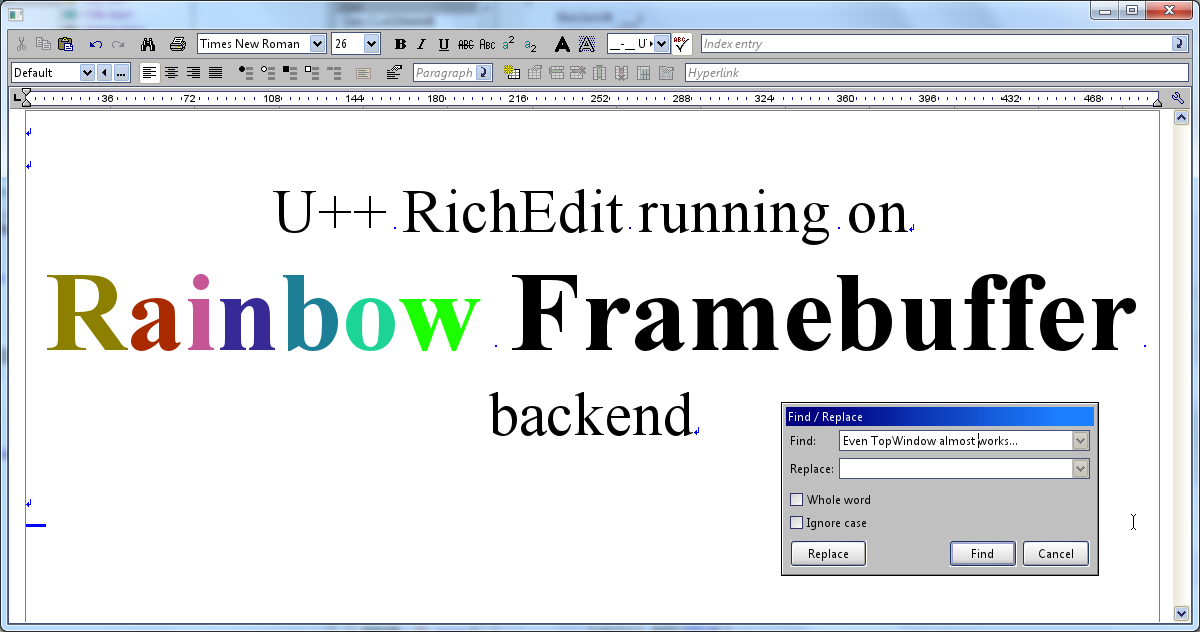This screenshot has height=632, width=1200.
Task: Open Find with the binoculars icon
Action: coord(148,44)
